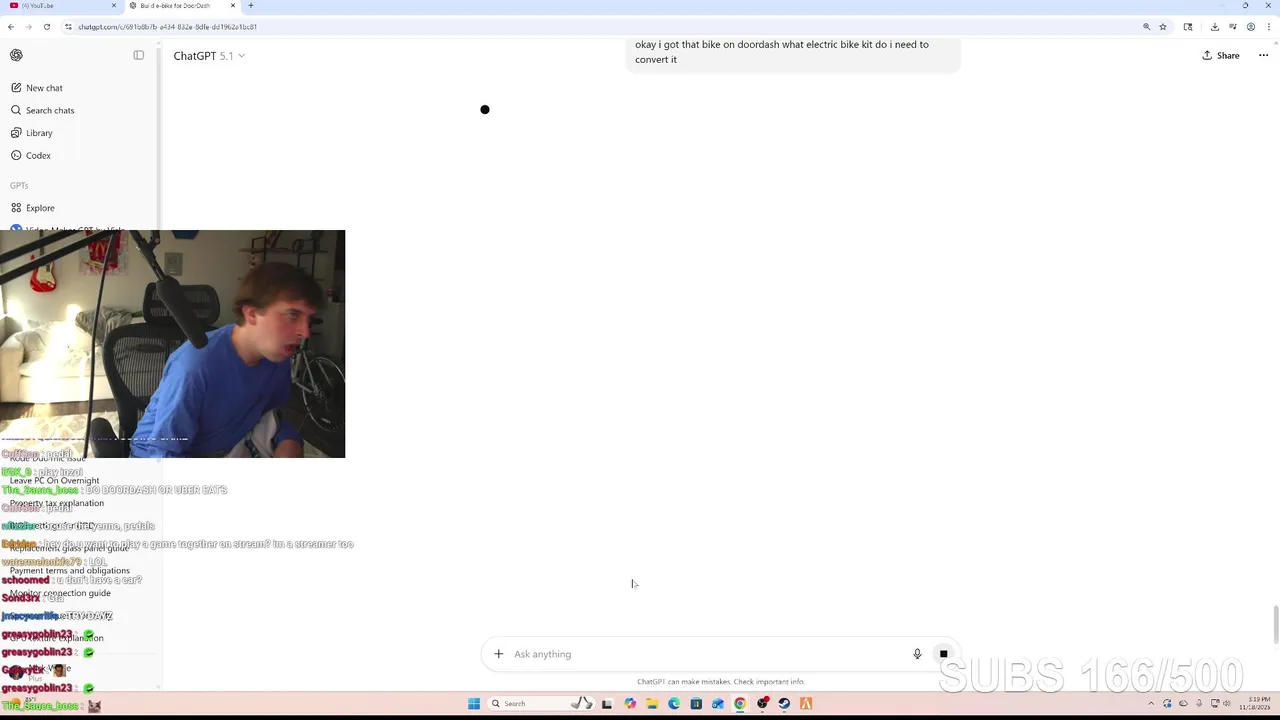Open browser downloads

pos(1214,27)
